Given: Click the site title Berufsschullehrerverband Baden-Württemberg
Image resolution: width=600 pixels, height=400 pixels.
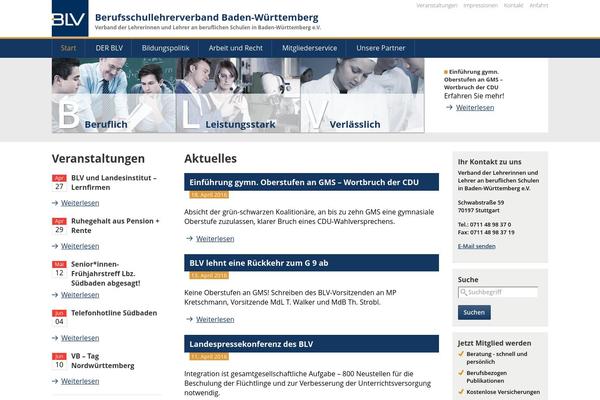Looking at the screenshot, I should click(x=207, y=18).
